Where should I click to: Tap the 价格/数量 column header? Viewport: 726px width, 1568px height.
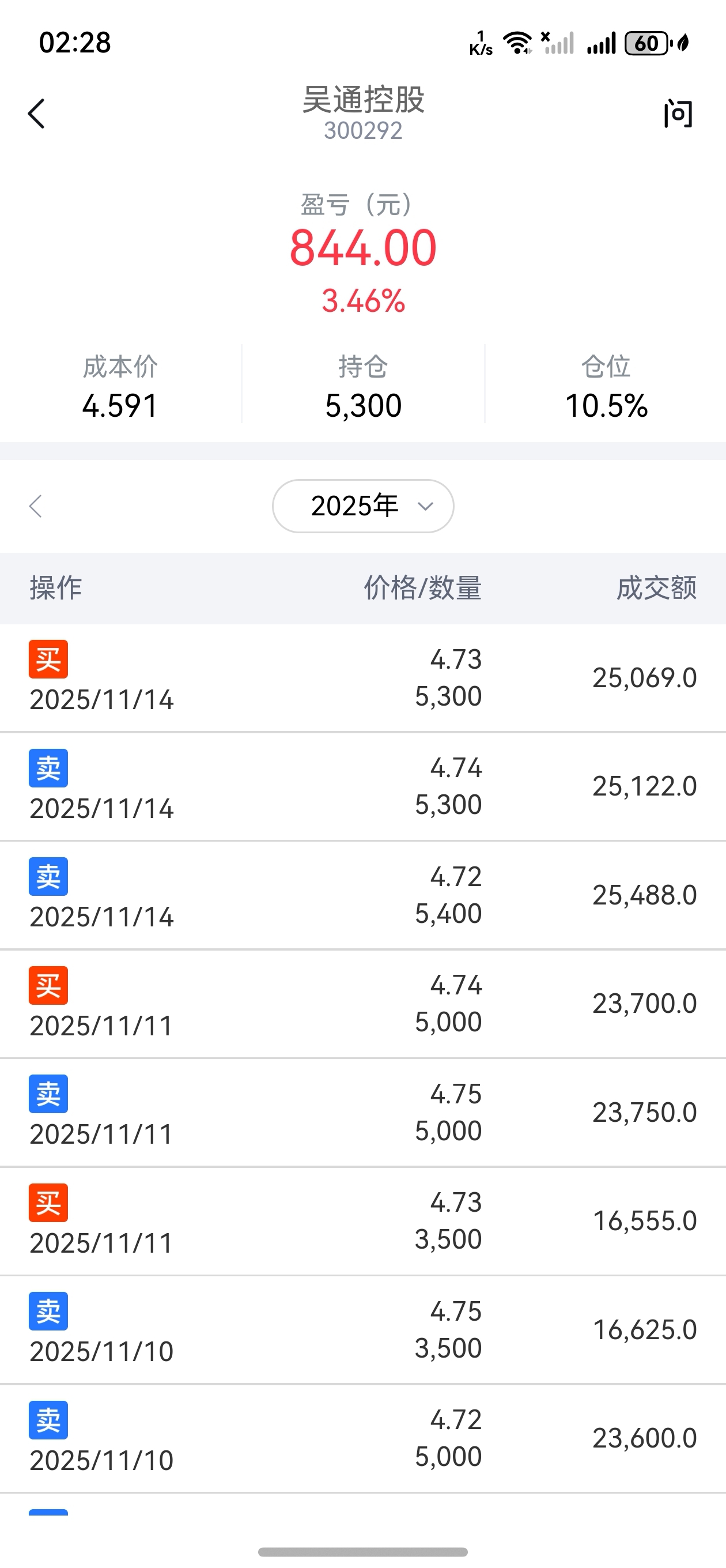(x=422, y=588)
